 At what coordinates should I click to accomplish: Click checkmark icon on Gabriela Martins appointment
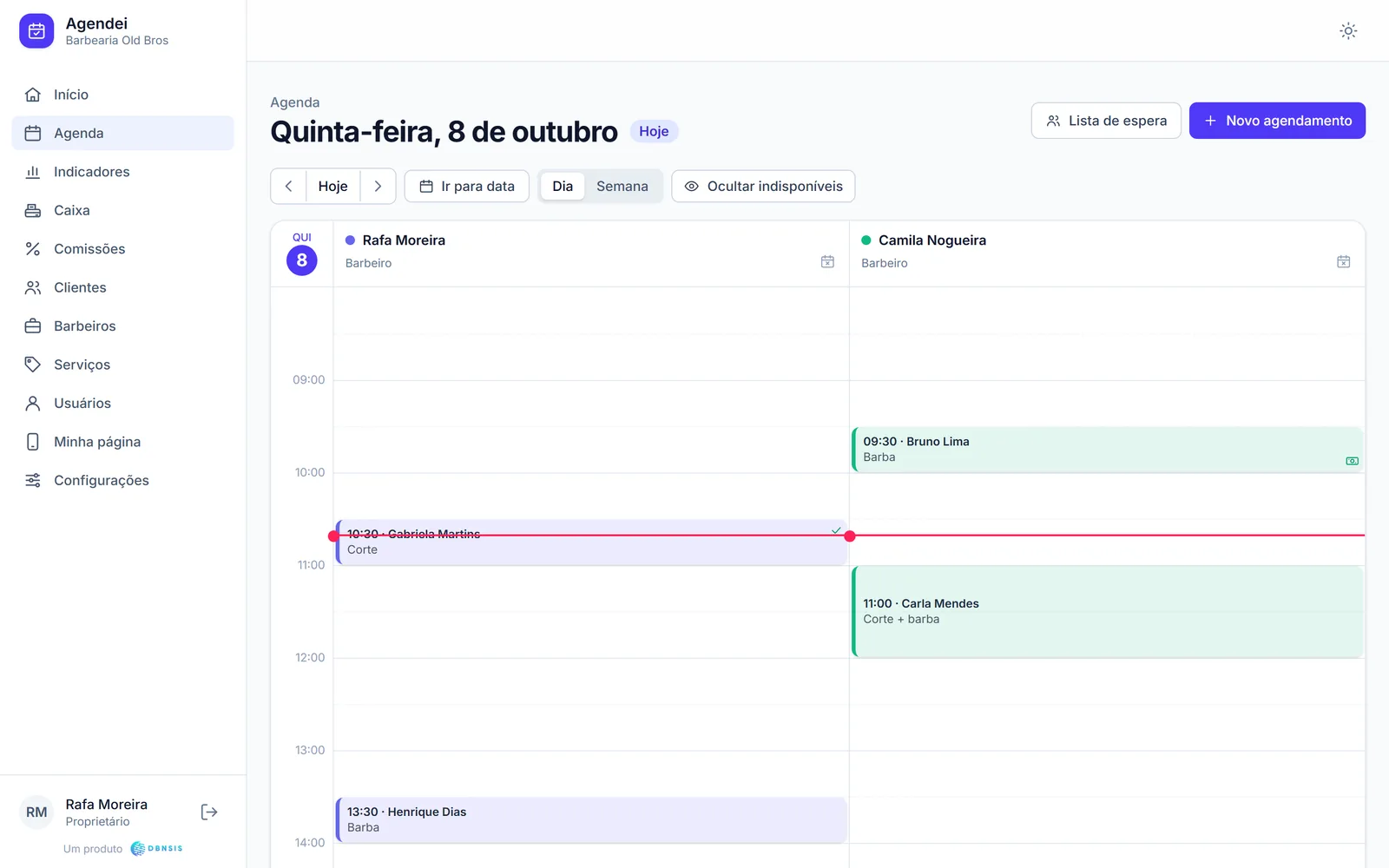pyautogui.click(x=836, y=530)
